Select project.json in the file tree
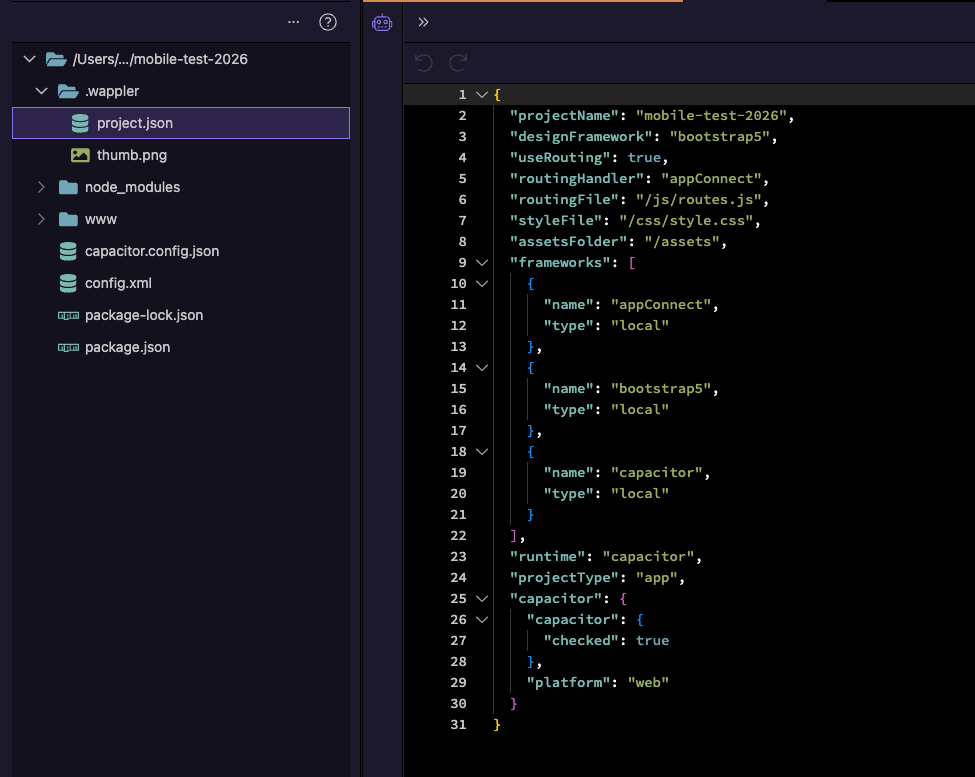Image resolution: width=975 pixels, height=777 pixels. point(135,123)
